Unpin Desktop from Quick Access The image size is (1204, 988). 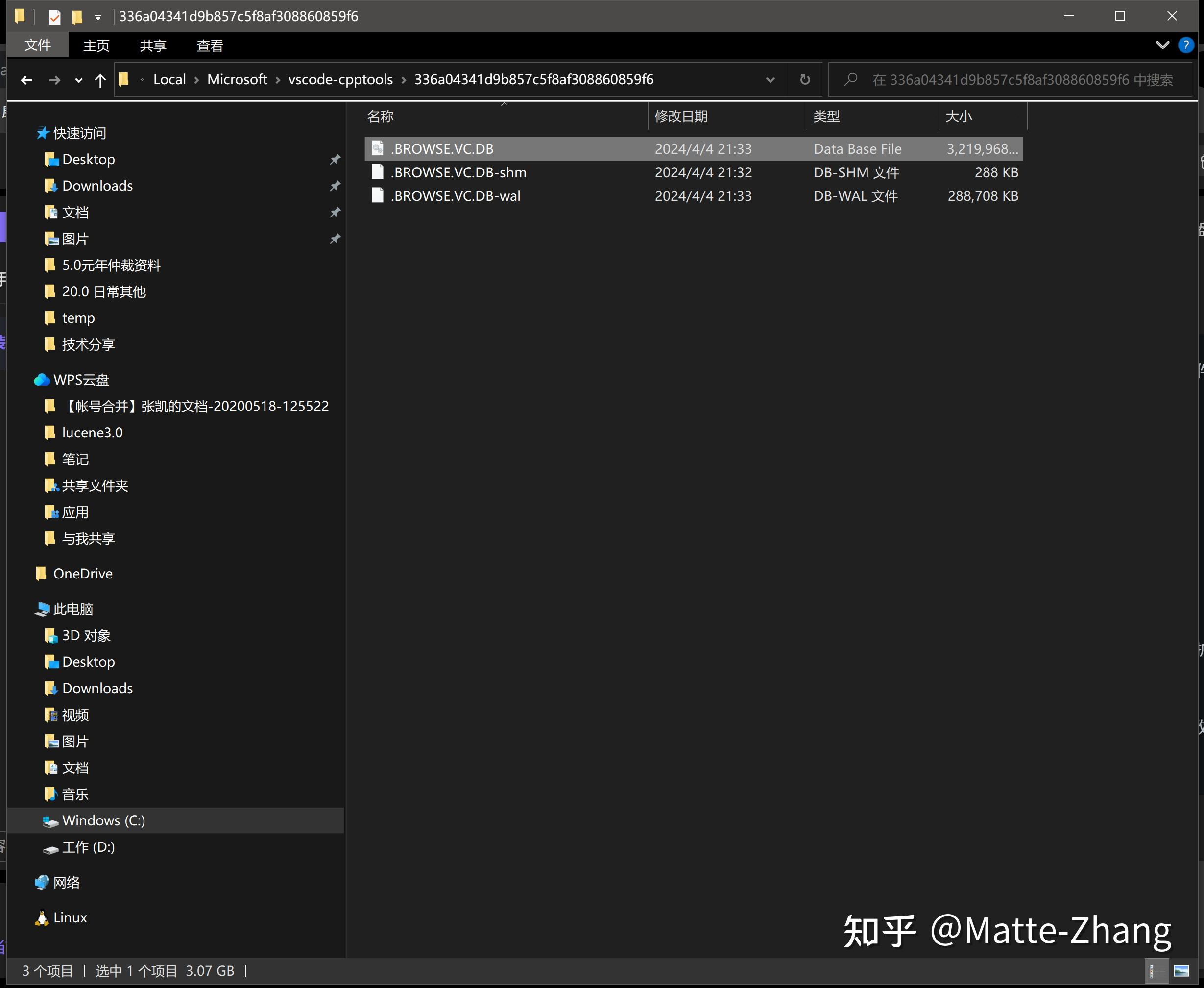335,159
